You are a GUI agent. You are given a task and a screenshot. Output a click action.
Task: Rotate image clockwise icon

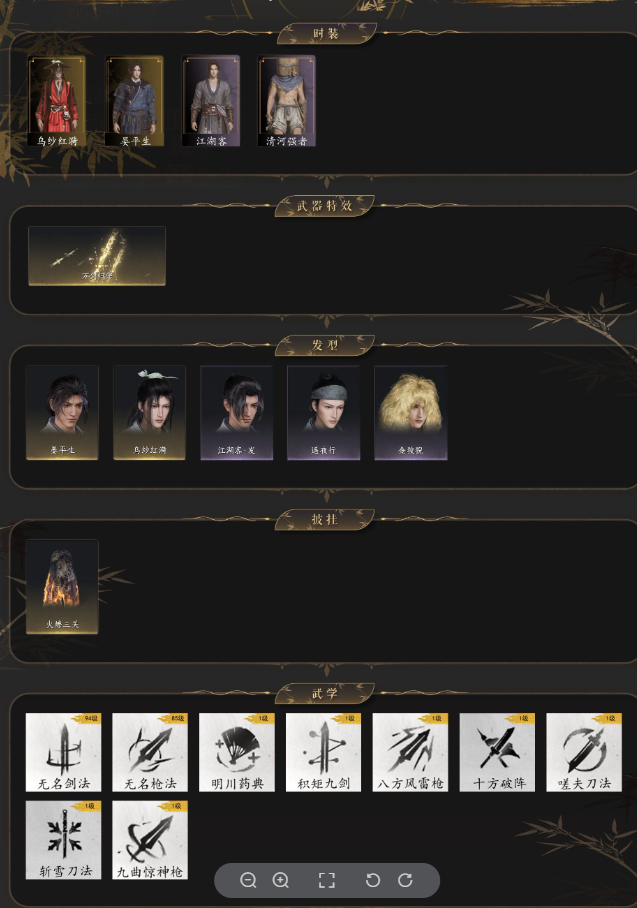pos(405,880)
